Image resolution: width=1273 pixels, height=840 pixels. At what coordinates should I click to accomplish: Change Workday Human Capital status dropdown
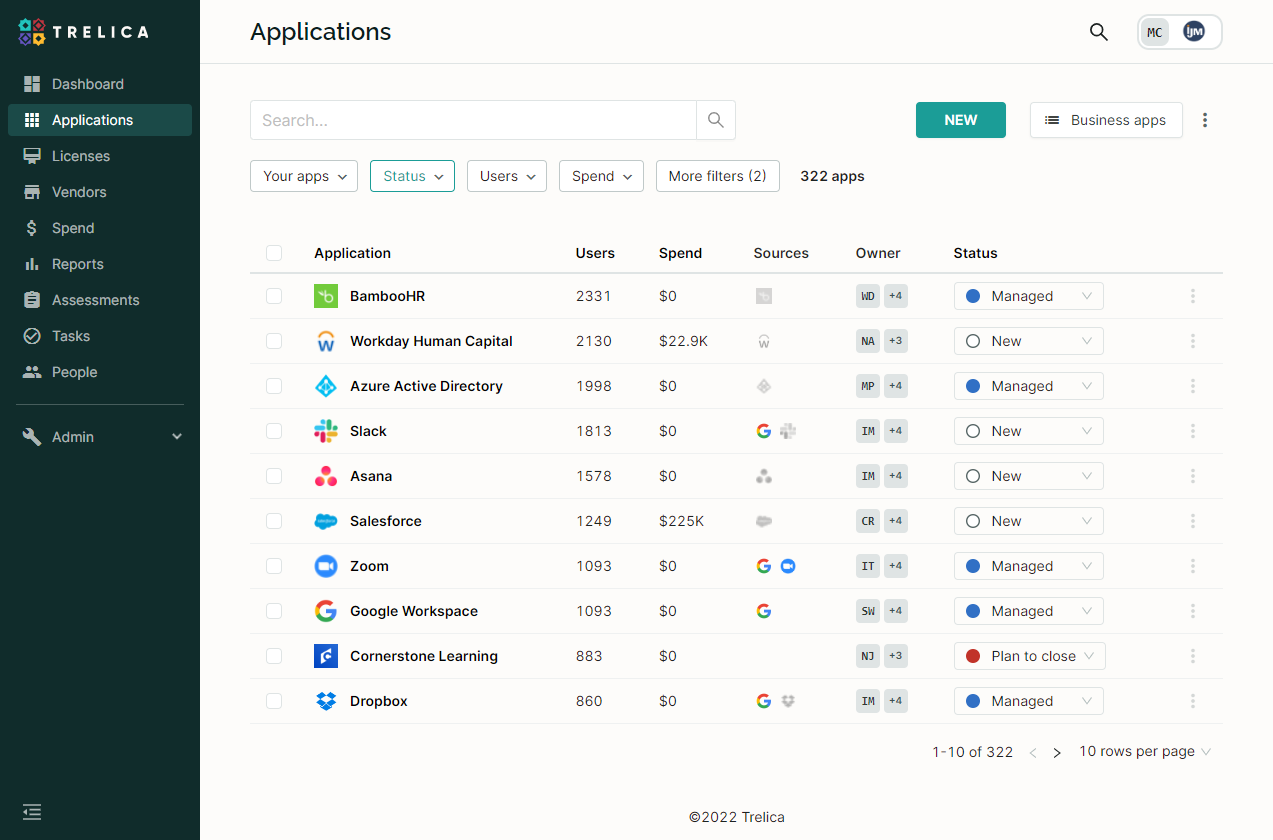[x=1028, y=341]
